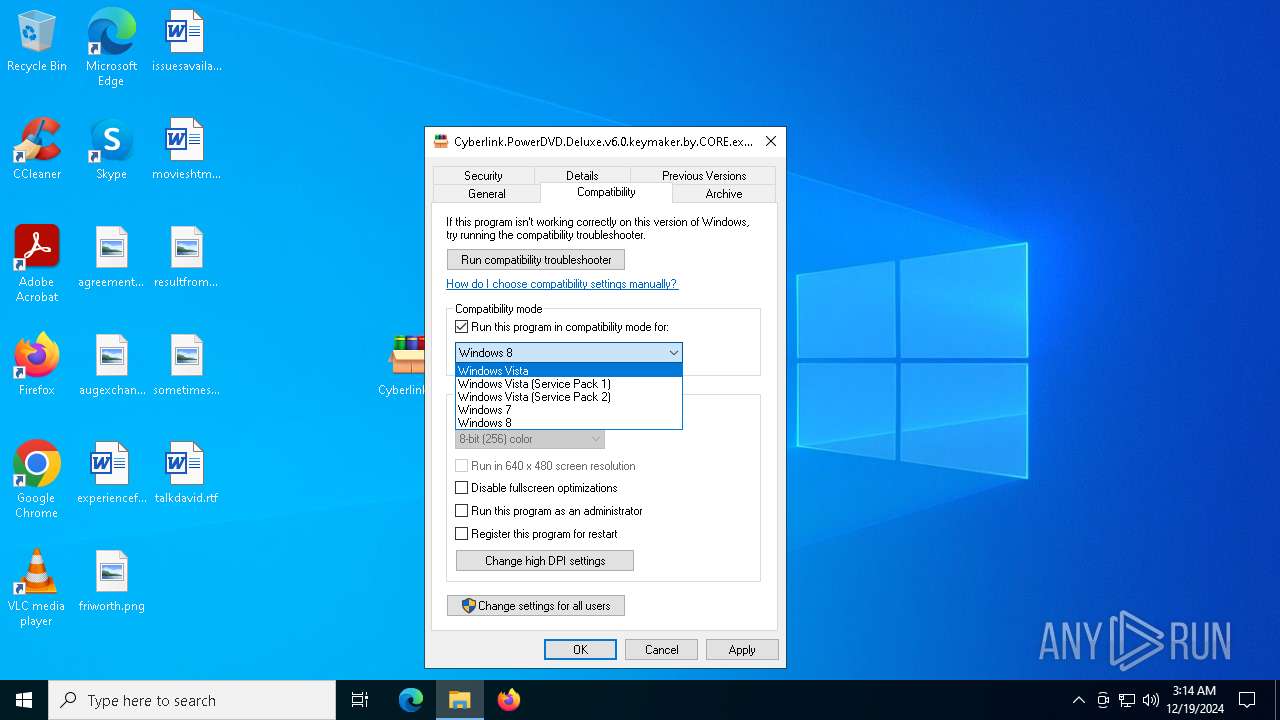The width and height of the screenshot is (1280, 720).
Task: Select the Microsoft Edge desktop shortcut
Action: (111, 47)
